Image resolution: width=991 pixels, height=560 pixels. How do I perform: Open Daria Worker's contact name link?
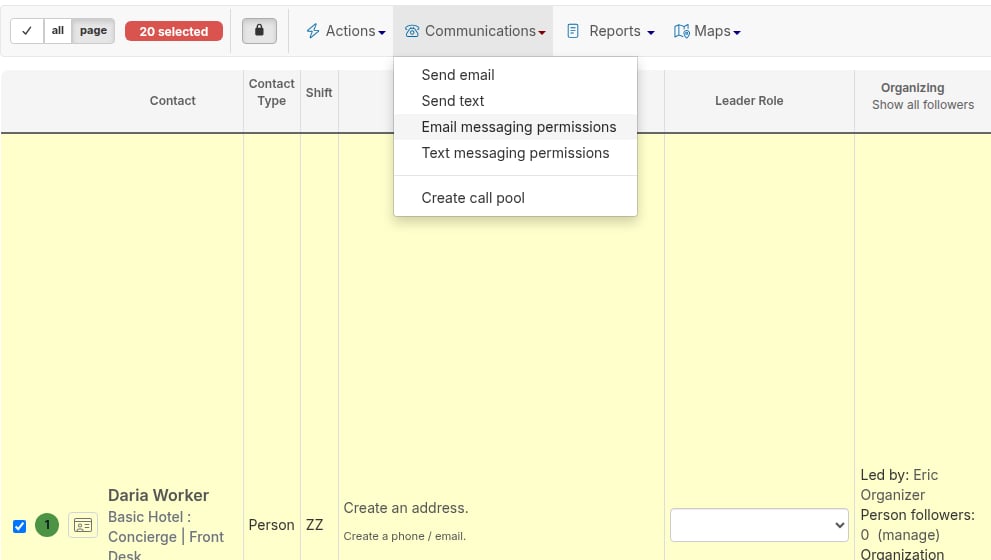click(158, 495)
